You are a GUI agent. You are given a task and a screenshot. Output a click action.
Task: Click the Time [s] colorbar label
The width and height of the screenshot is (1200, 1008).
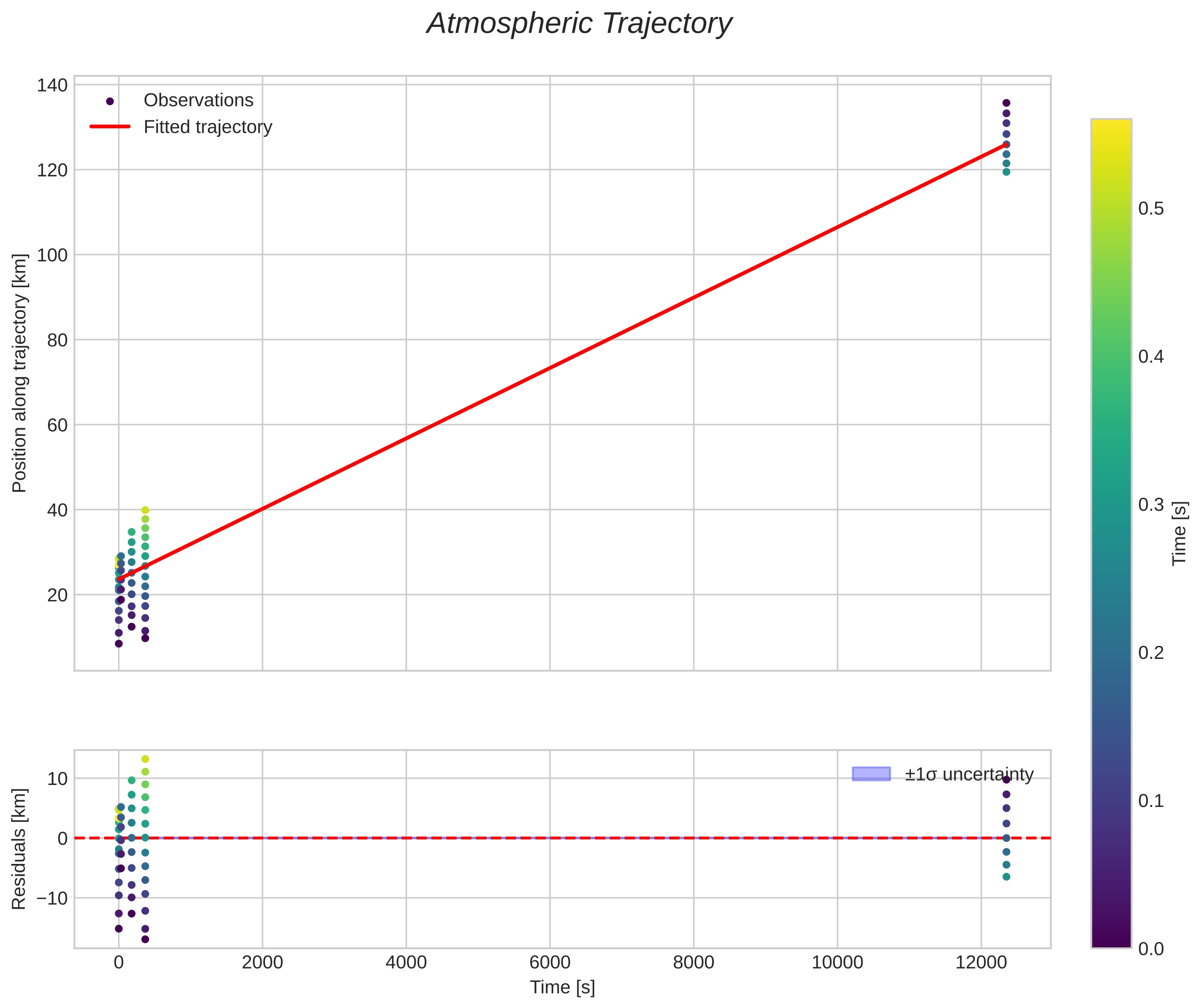click(1179, 533)
